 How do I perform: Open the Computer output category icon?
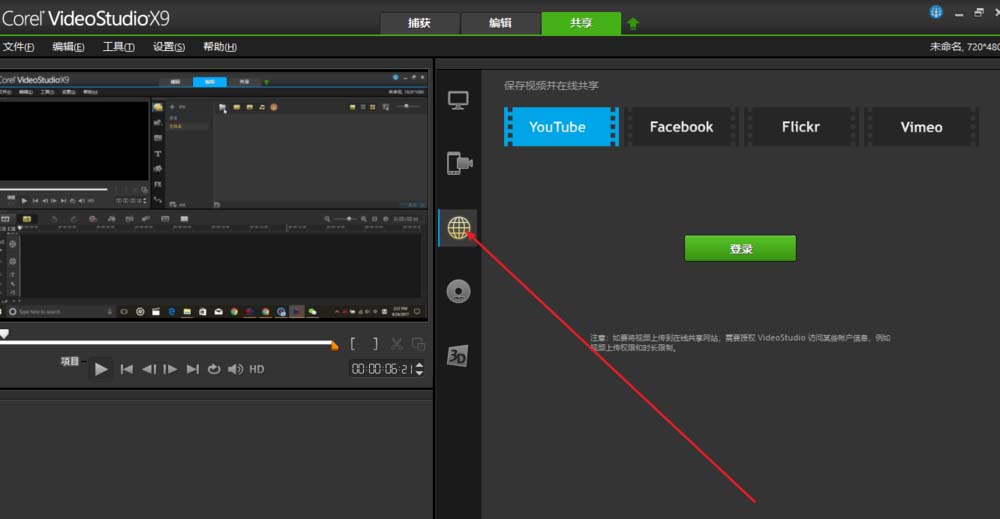[x=458, y=100]
